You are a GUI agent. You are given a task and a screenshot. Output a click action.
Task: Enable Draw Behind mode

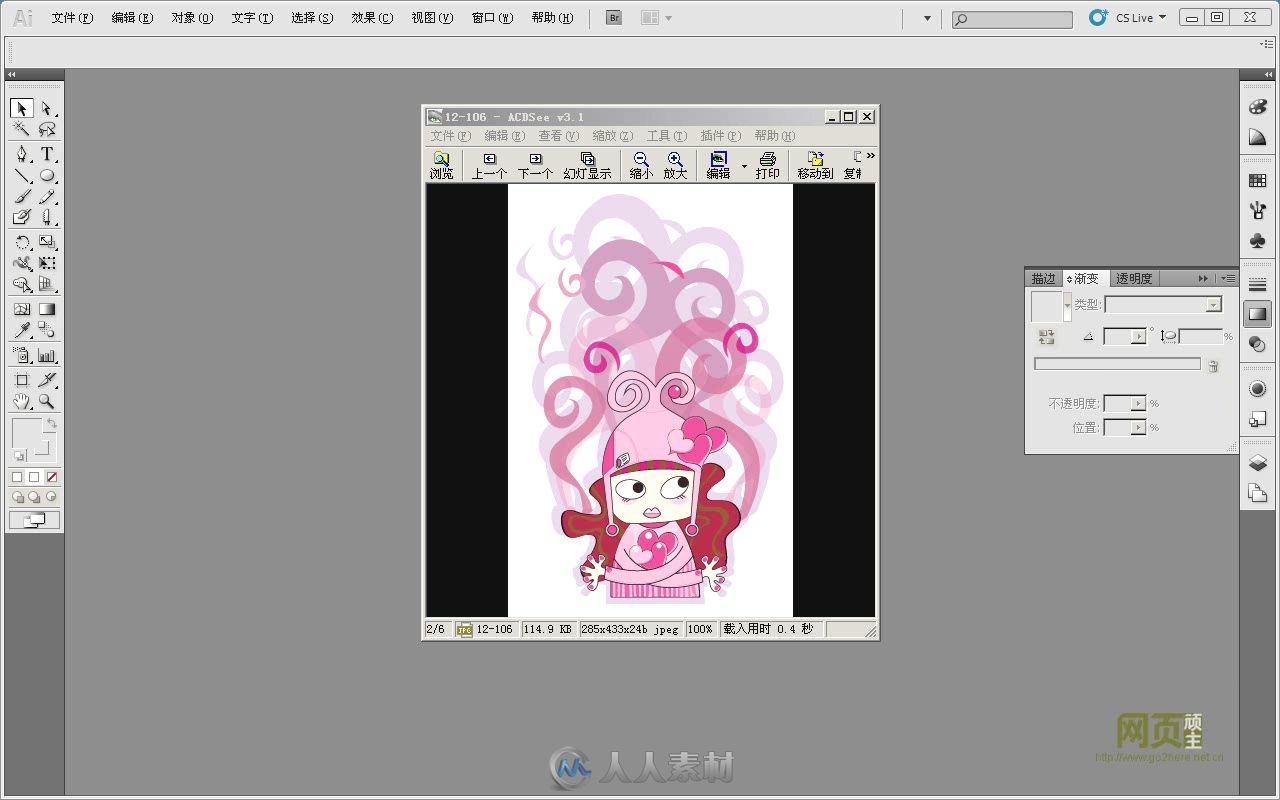click(34, 497)
